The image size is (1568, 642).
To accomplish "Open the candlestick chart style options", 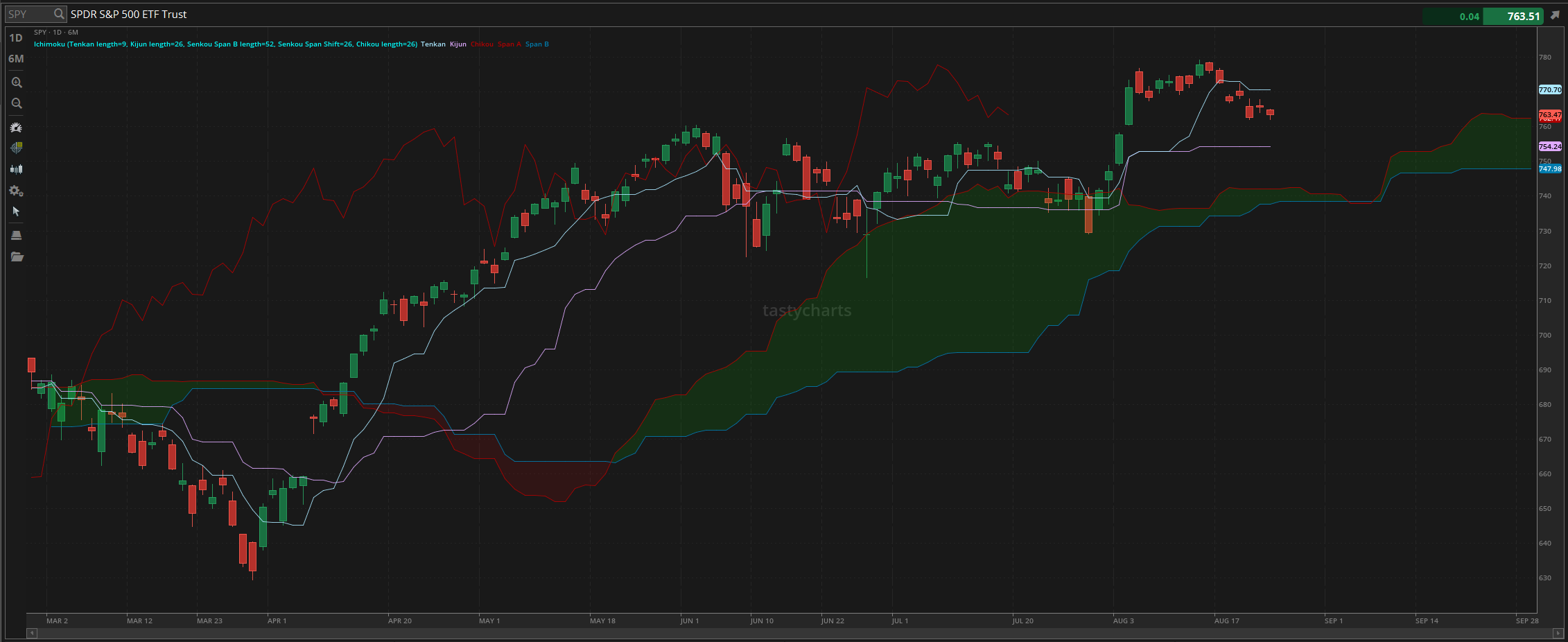I will [x=17, y=169].
